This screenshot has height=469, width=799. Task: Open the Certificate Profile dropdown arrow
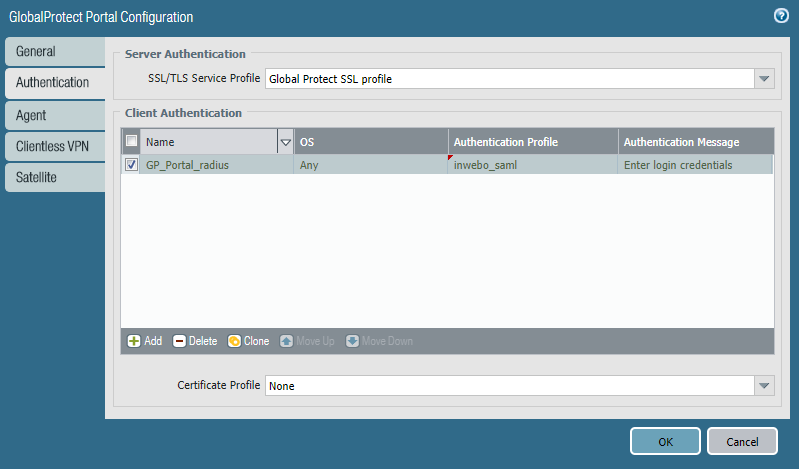764,386
